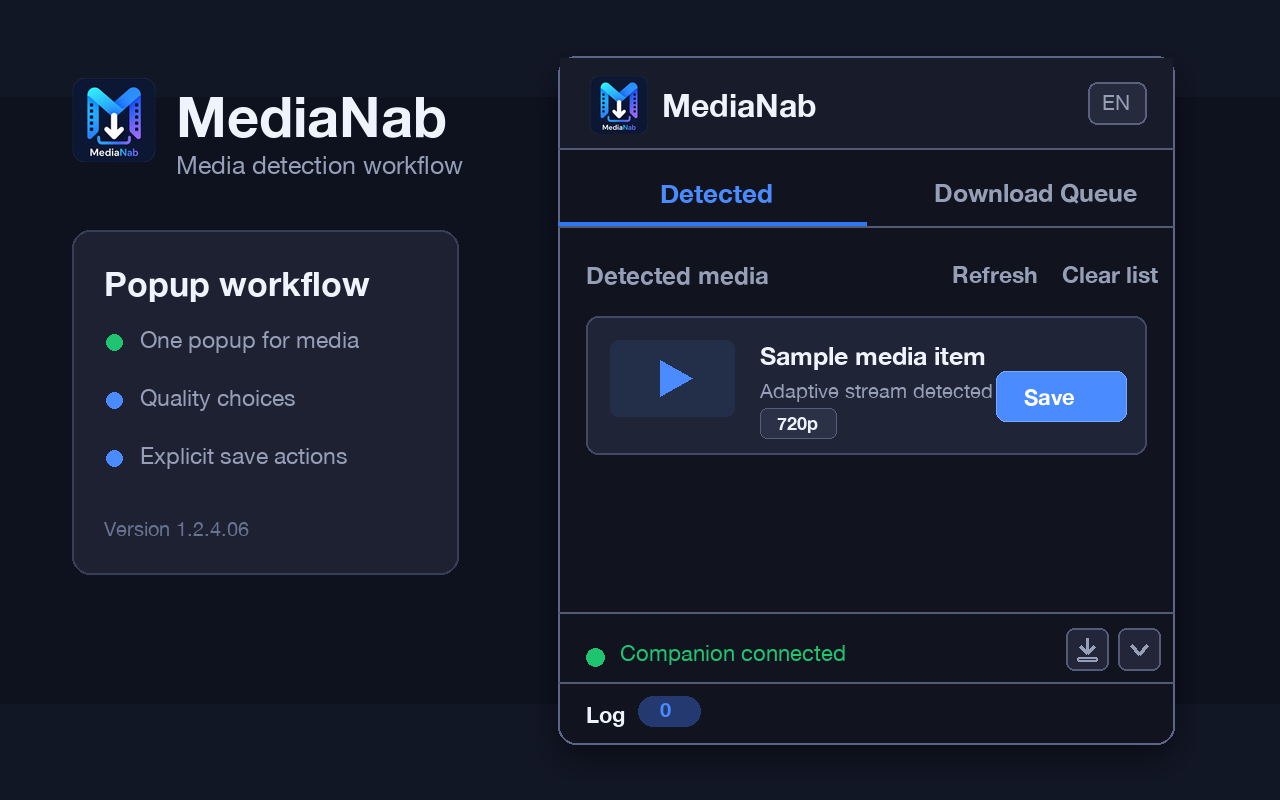Click the Adaptive stream detected text

pos(876,391)
